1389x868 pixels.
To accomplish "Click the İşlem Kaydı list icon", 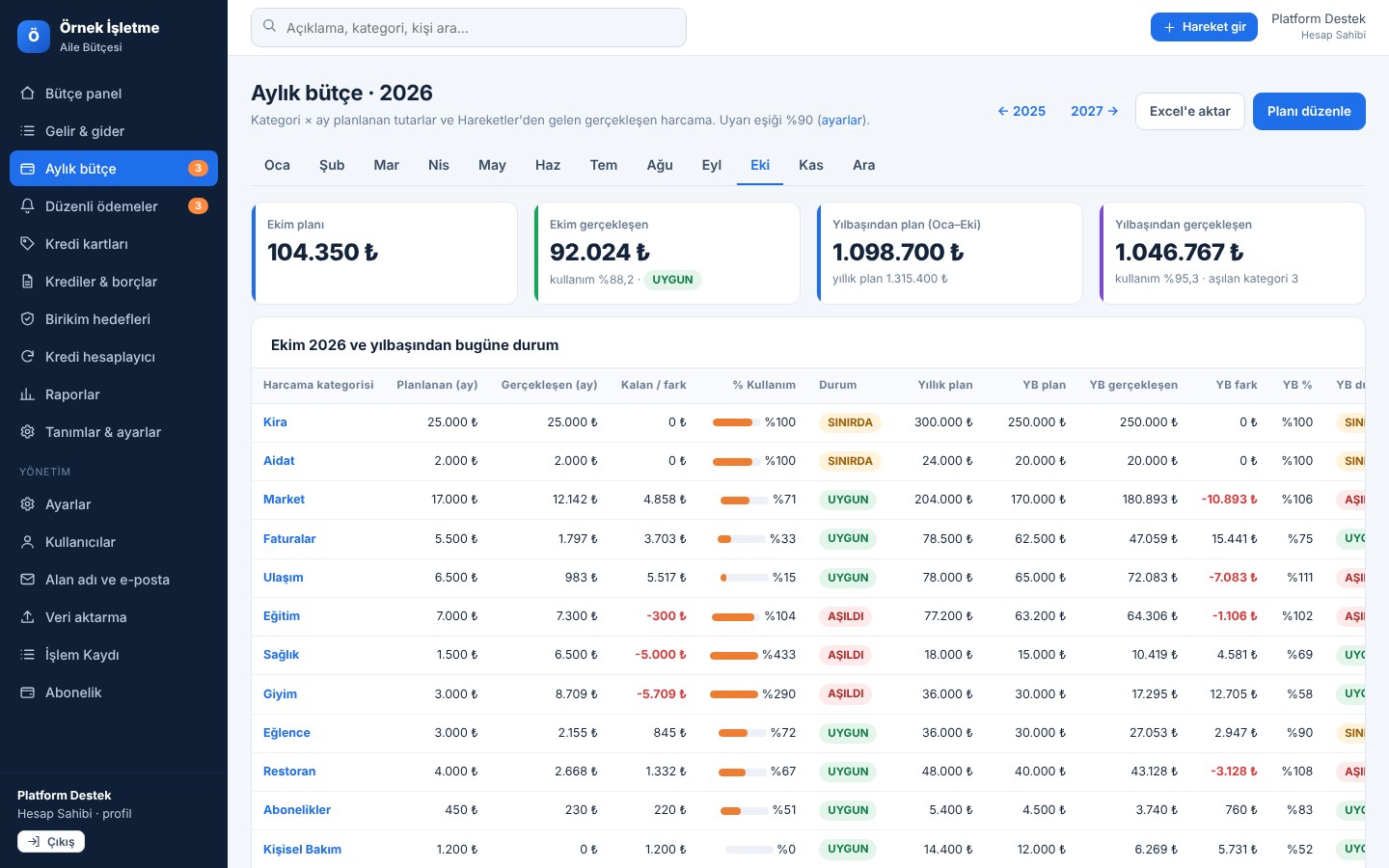I will point(28,655).
